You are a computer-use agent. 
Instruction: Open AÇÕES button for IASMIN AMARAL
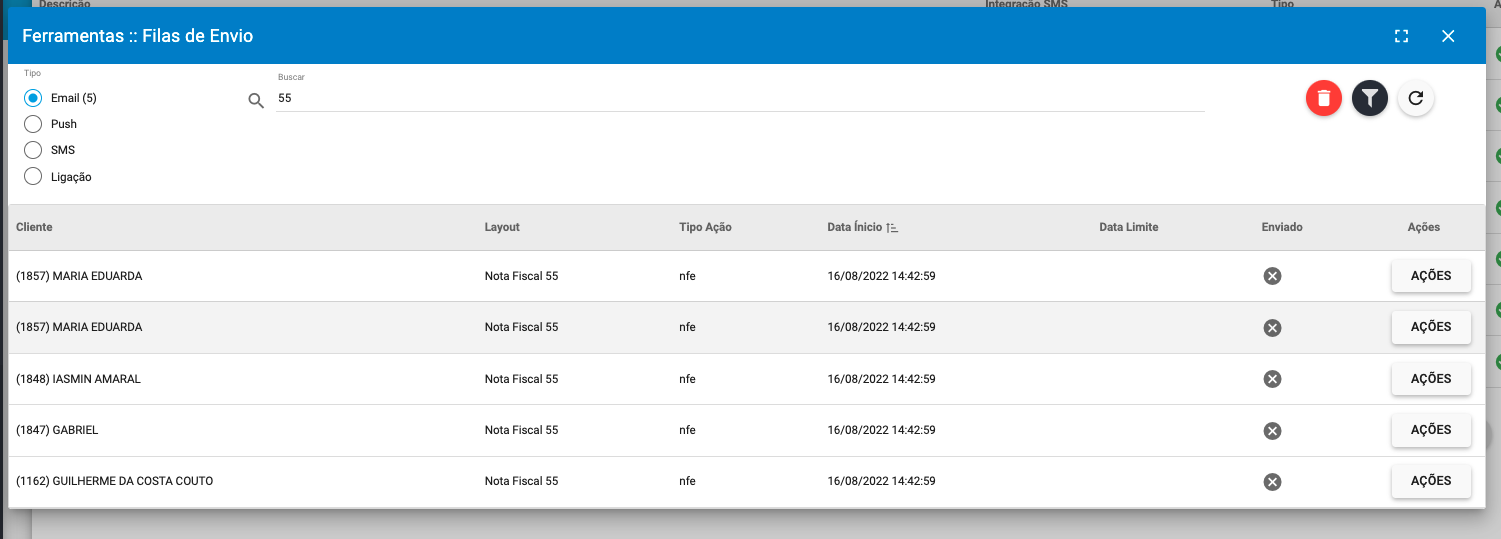click(x=1431, y=379)
